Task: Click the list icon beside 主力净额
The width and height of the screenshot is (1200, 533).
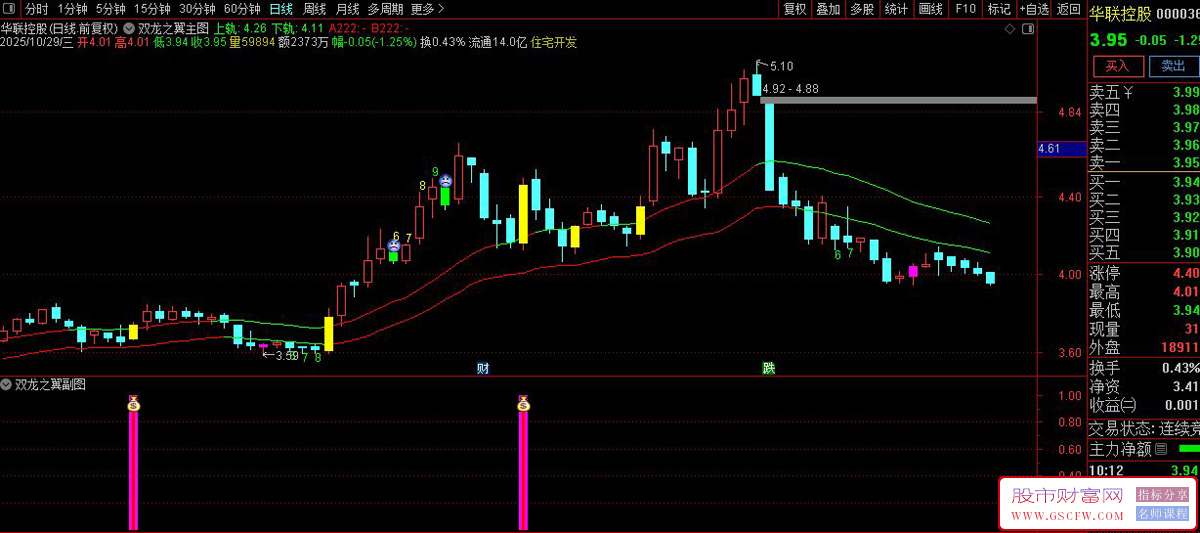Action: pyautogui.click(x=1161, y=450)
